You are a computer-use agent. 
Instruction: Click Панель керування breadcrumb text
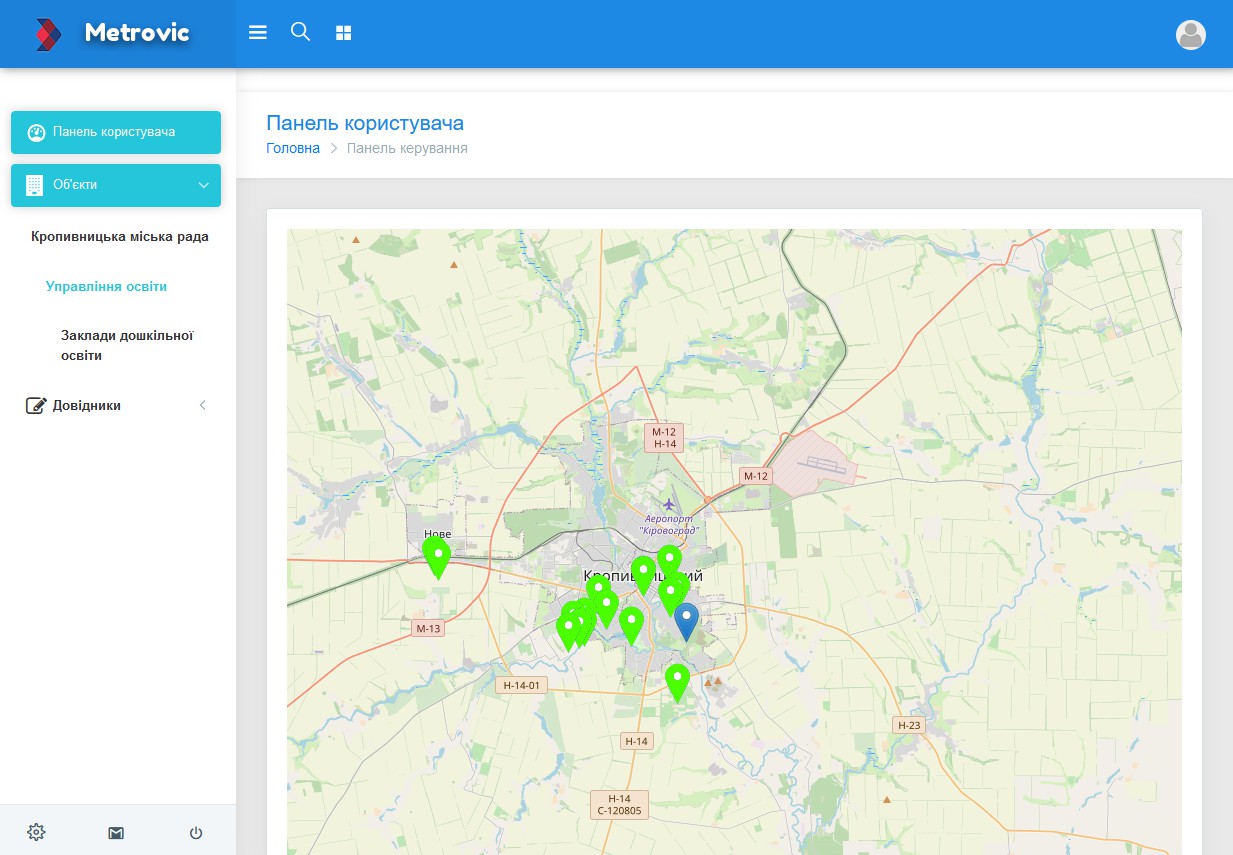click(x=407, y=148)
